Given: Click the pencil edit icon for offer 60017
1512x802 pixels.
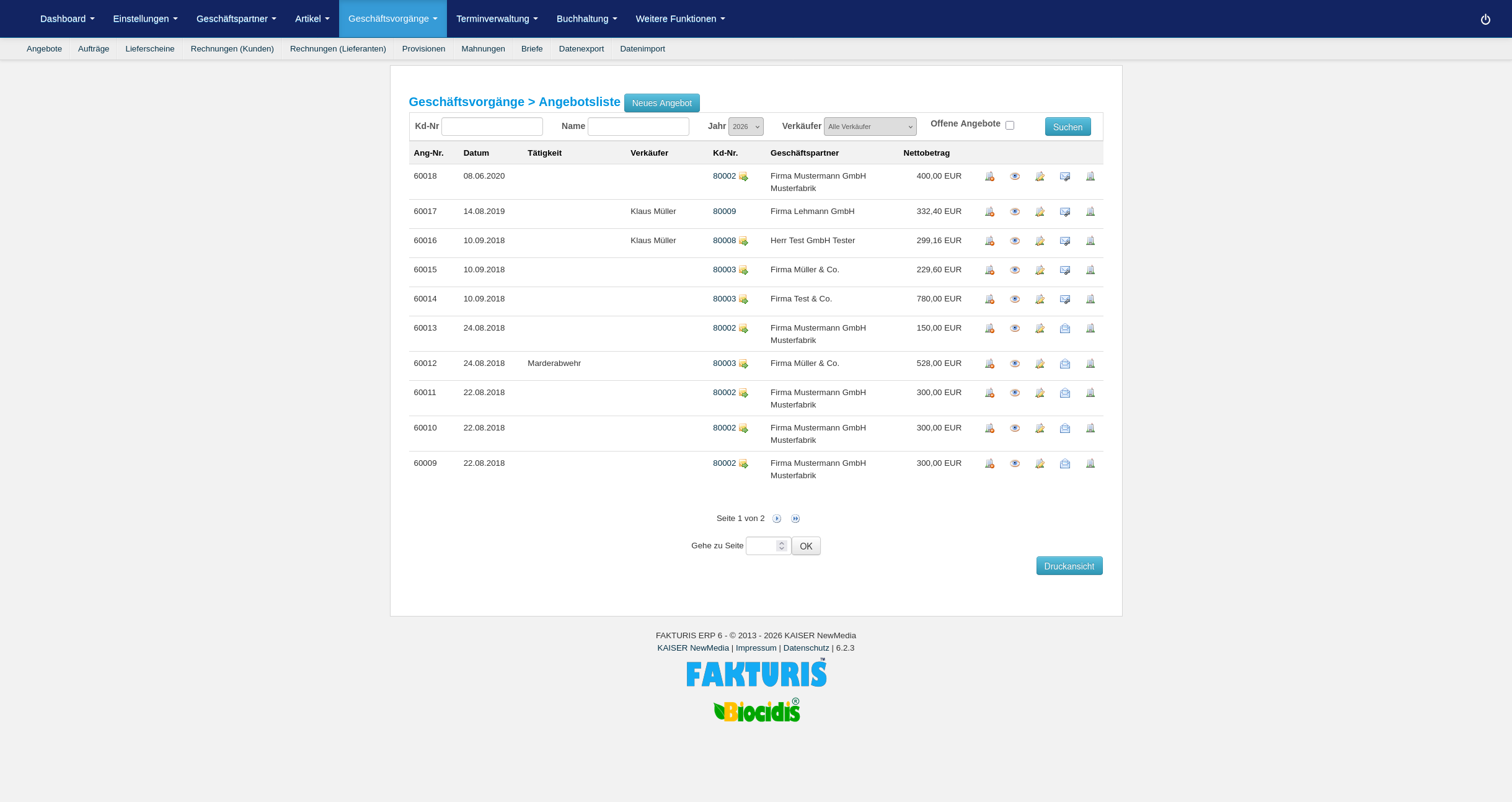Looking at the screenshot, I should click(x=1040, y=212).
